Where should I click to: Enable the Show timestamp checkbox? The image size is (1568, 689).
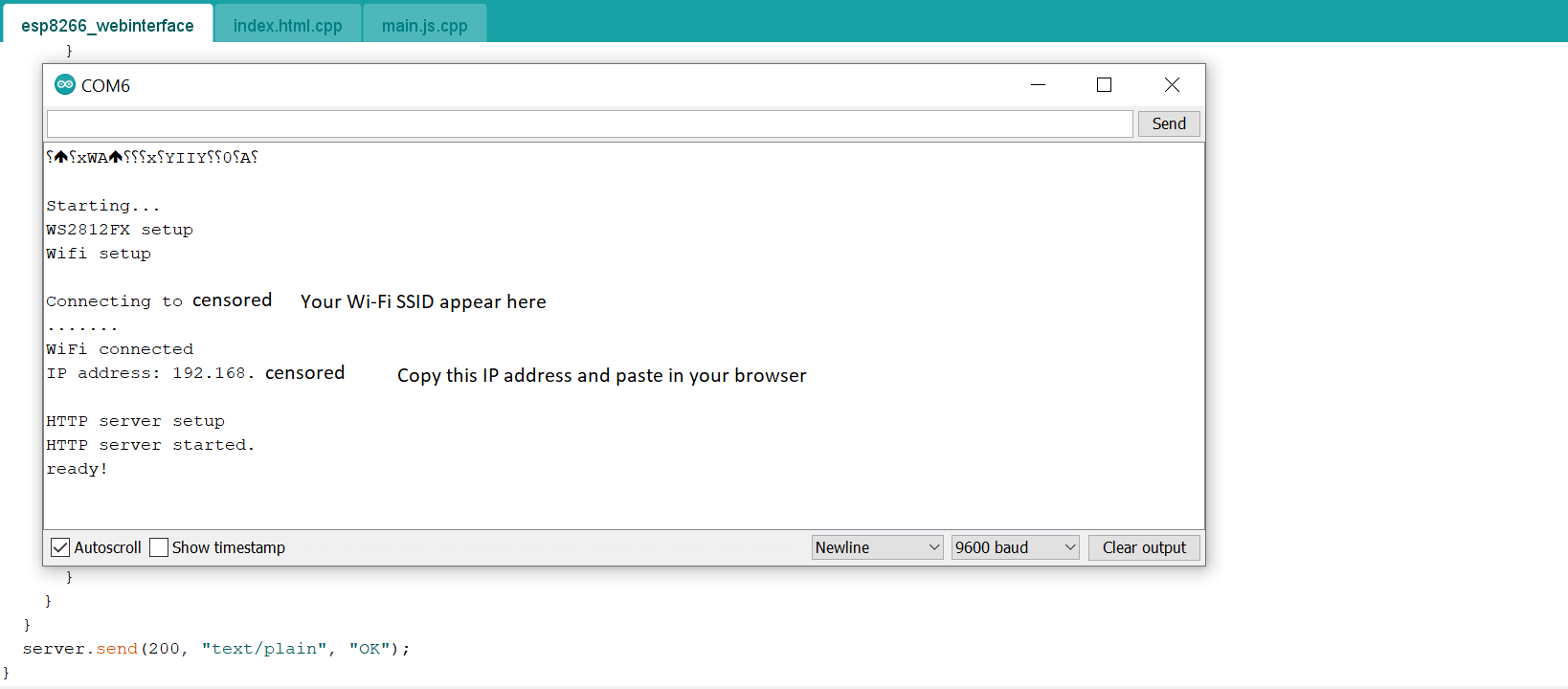(x=159, y=547)
